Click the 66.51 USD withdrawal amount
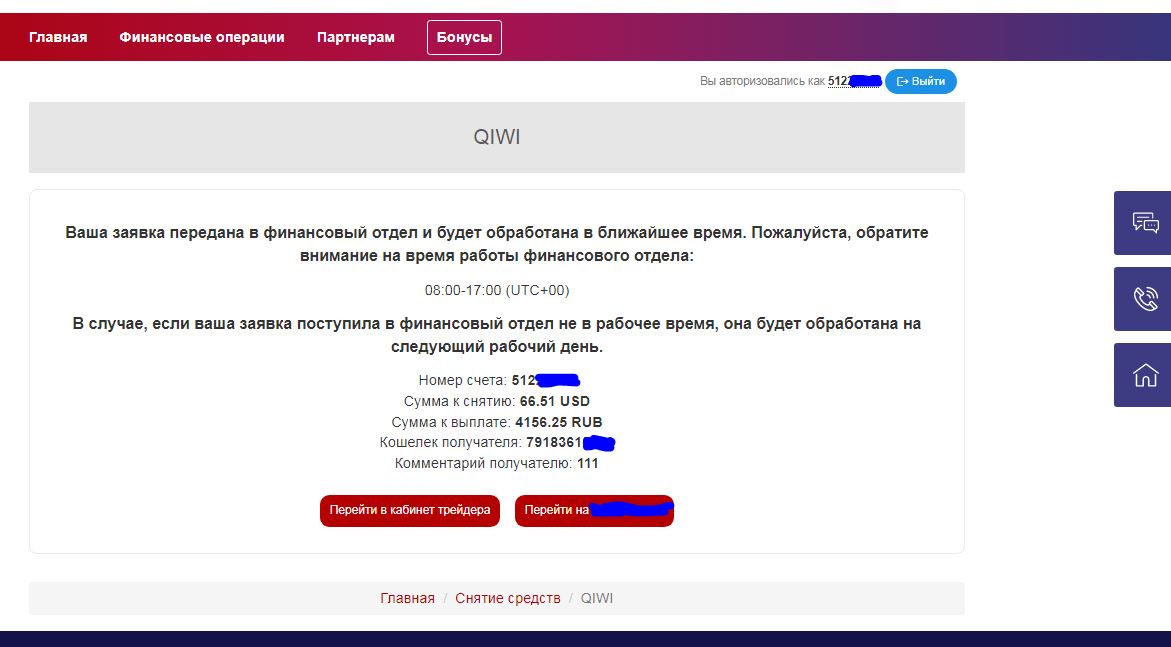 click(x=555, y=401)
